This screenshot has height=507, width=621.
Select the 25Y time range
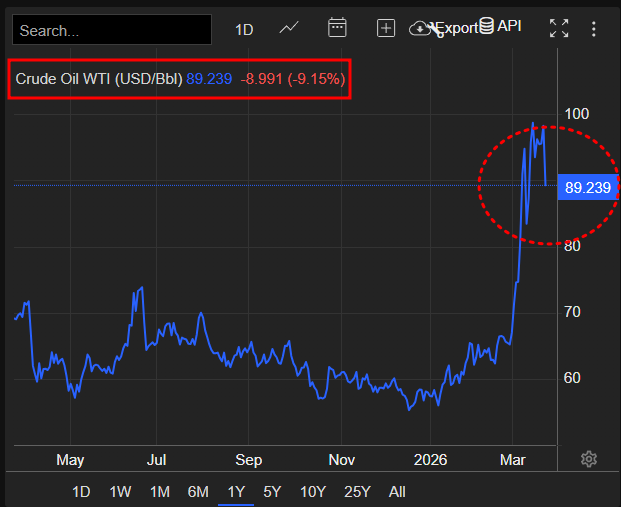[x=357, y=492]
